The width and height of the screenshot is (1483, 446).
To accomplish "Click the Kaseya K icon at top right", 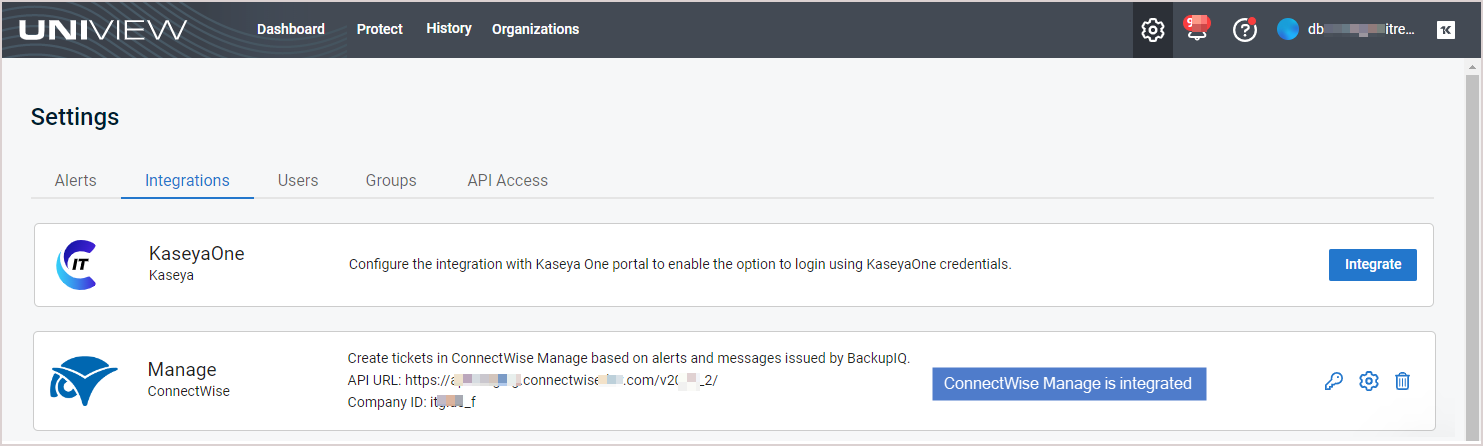I will click(1445, 30).
